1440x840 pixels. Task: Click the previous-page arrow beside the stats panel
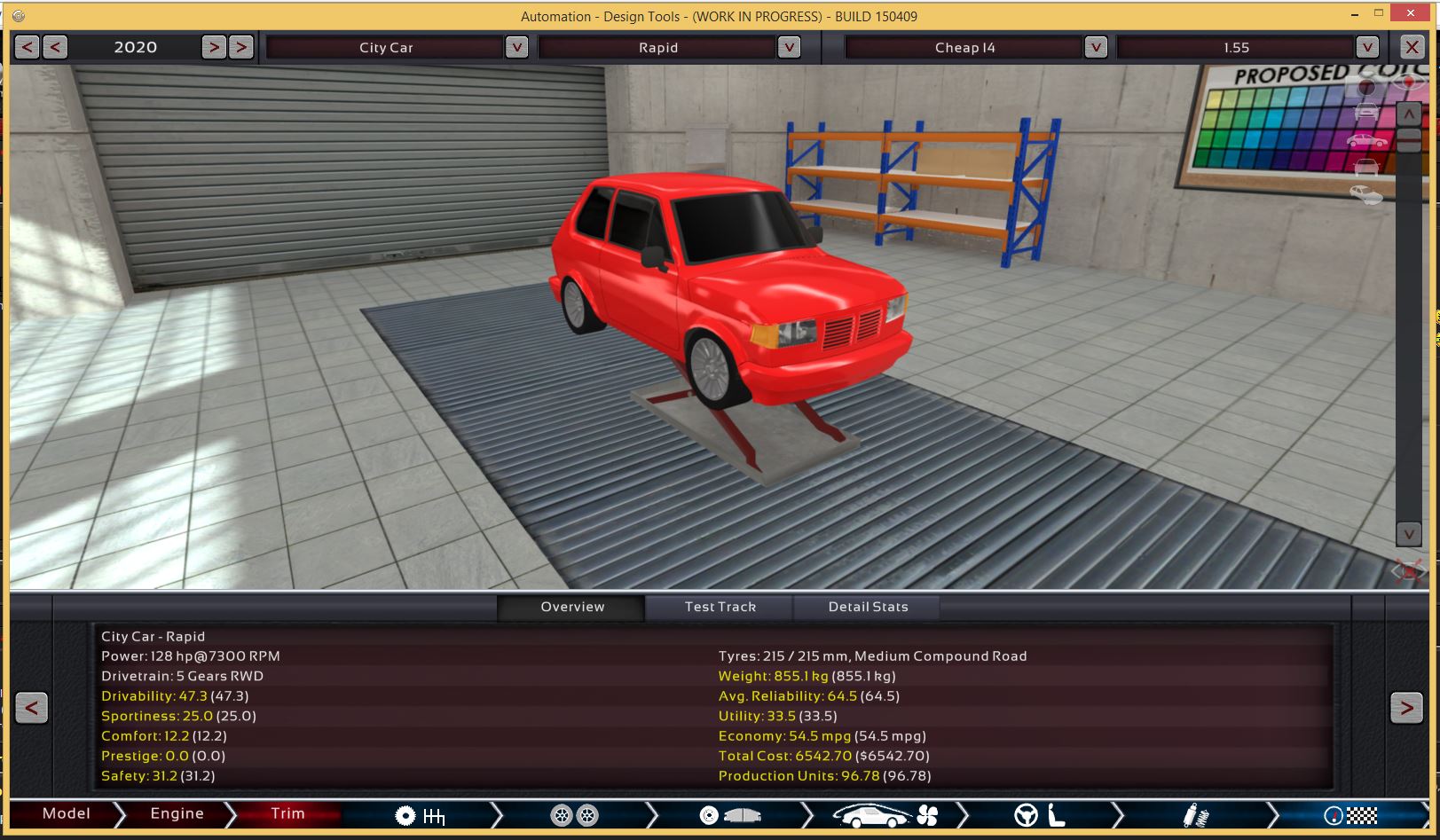coord(32,707)
